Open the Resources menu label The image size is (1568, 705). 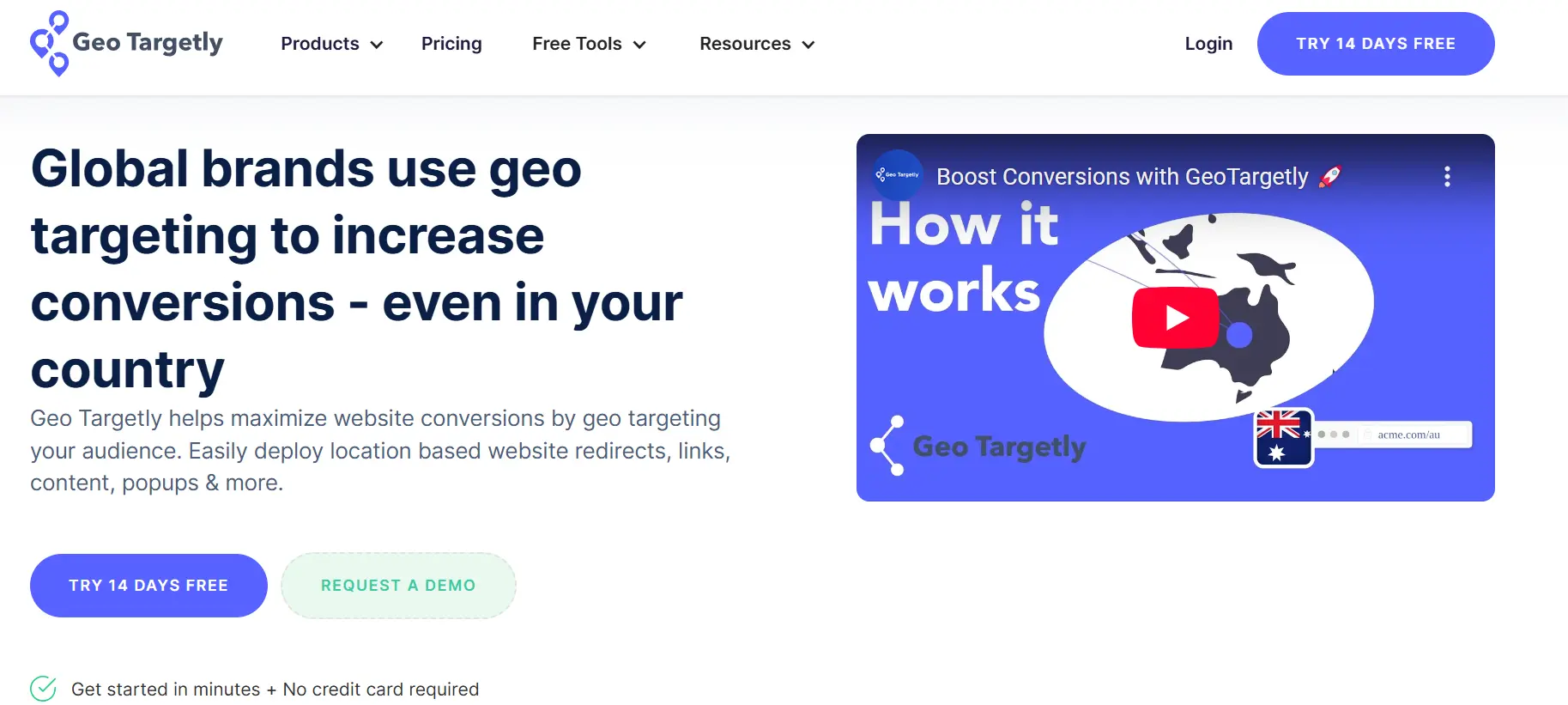pyautogui.click(x=745, y=44)
